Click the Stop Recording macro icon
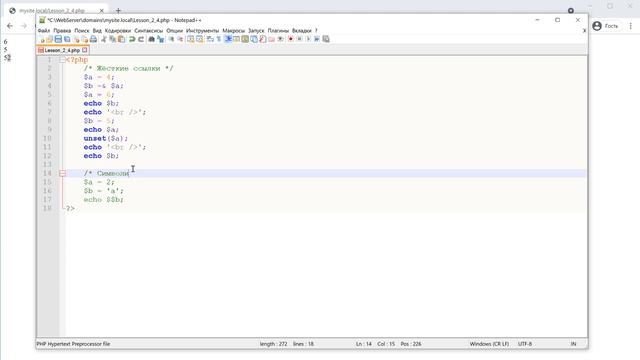Screen dimensions: 640x360 (300, 39)
